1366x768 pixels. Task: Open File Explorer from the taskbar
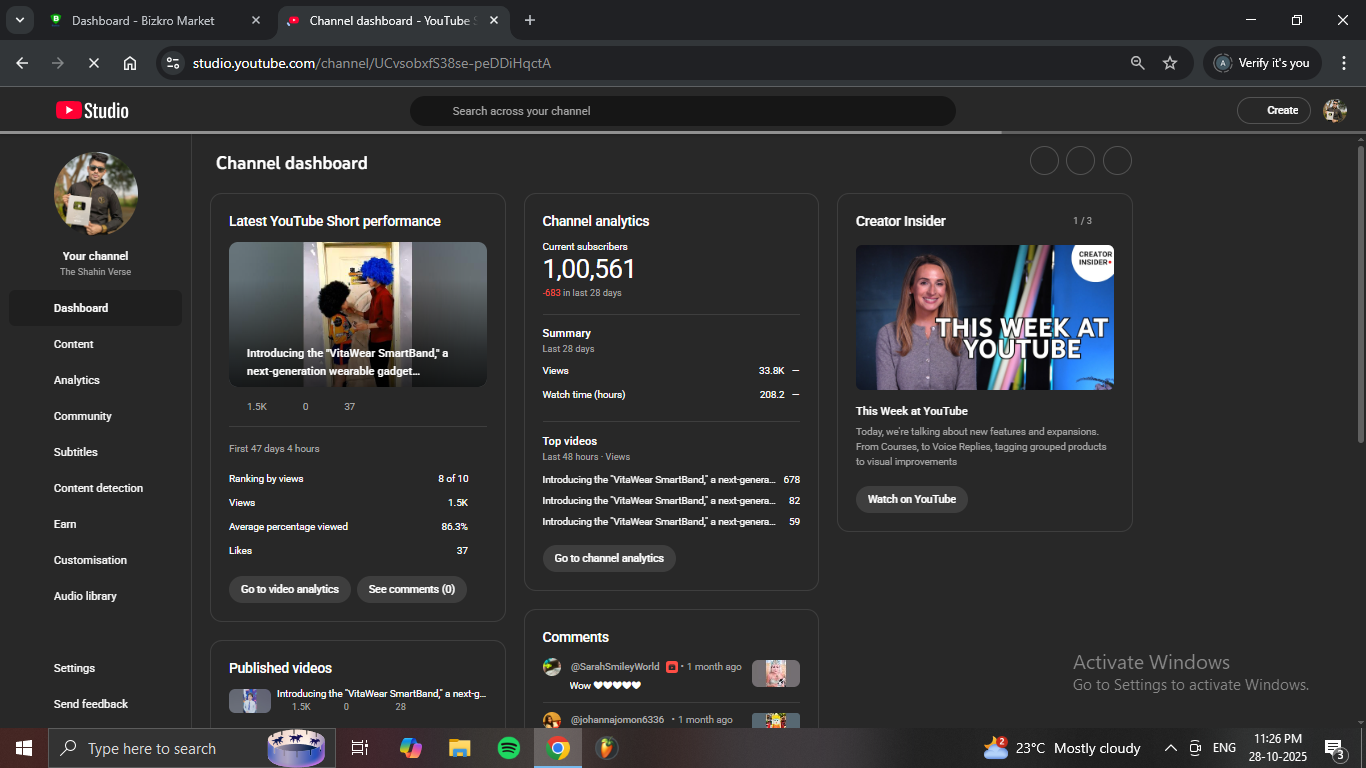pos(459,748)
